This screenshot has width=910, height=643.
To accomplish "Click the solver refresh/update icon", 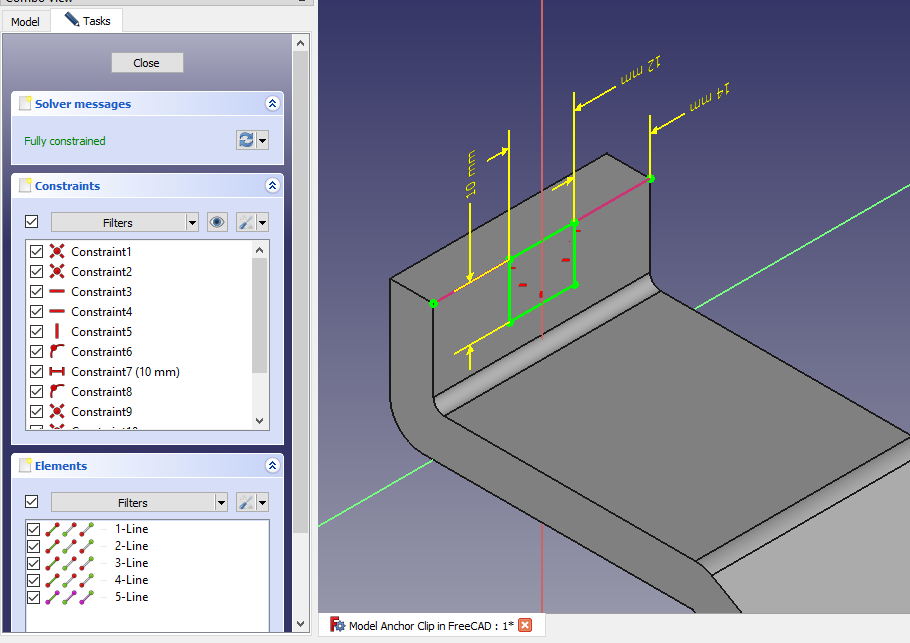I will pos(246,140).
